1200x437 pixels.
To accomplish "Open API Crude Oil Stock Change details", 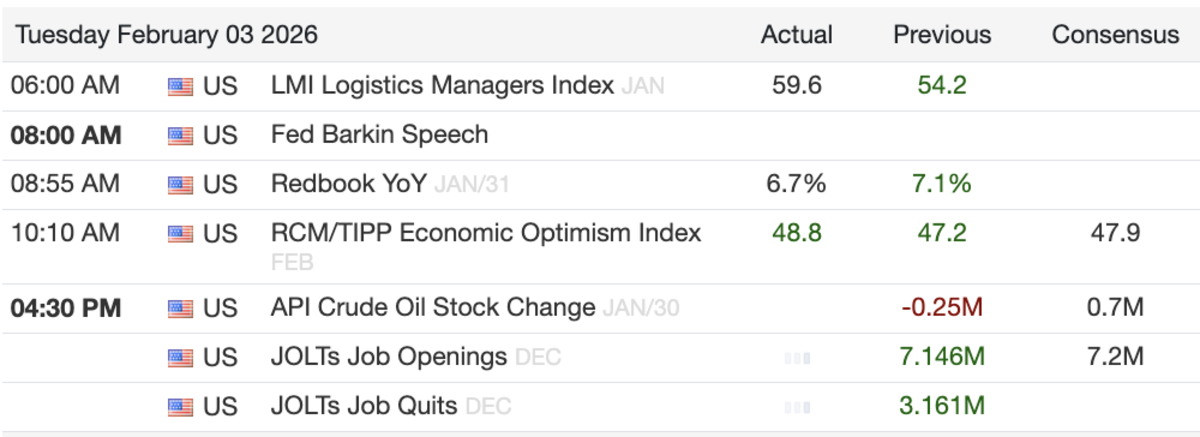I will [433, 308].
